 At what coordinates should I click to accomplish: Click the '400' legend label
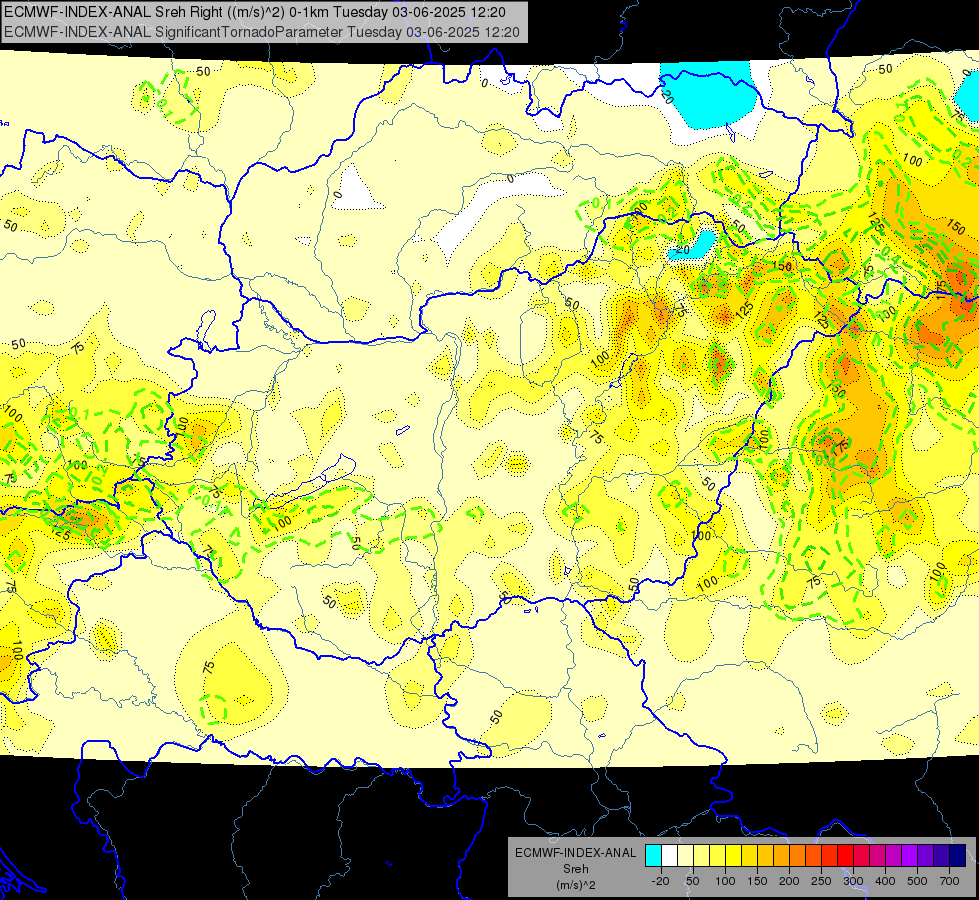pos(885,881)
